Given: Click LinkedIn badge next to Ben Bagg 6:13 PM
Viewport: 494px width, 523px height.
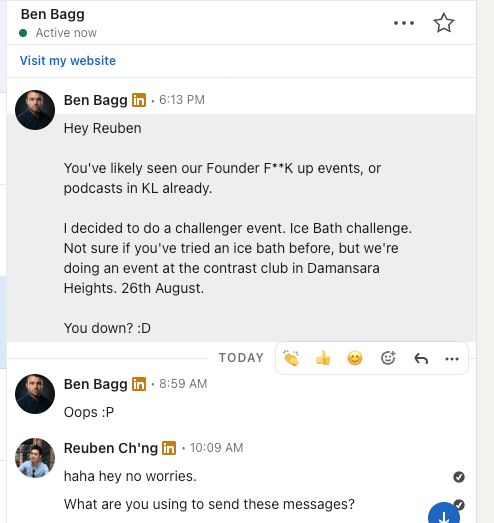Looking at the screenshot, I should 139,100.
